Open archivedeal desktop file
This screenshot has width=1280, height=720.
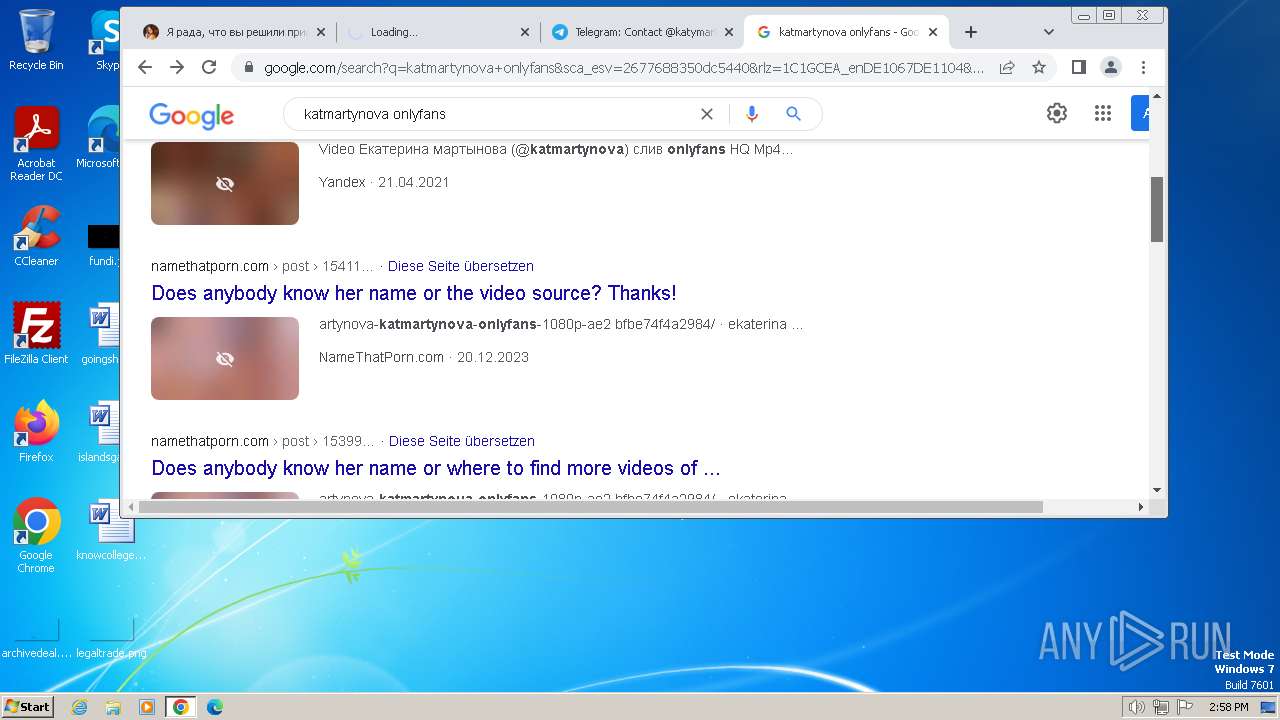click(x=37, y=638)
